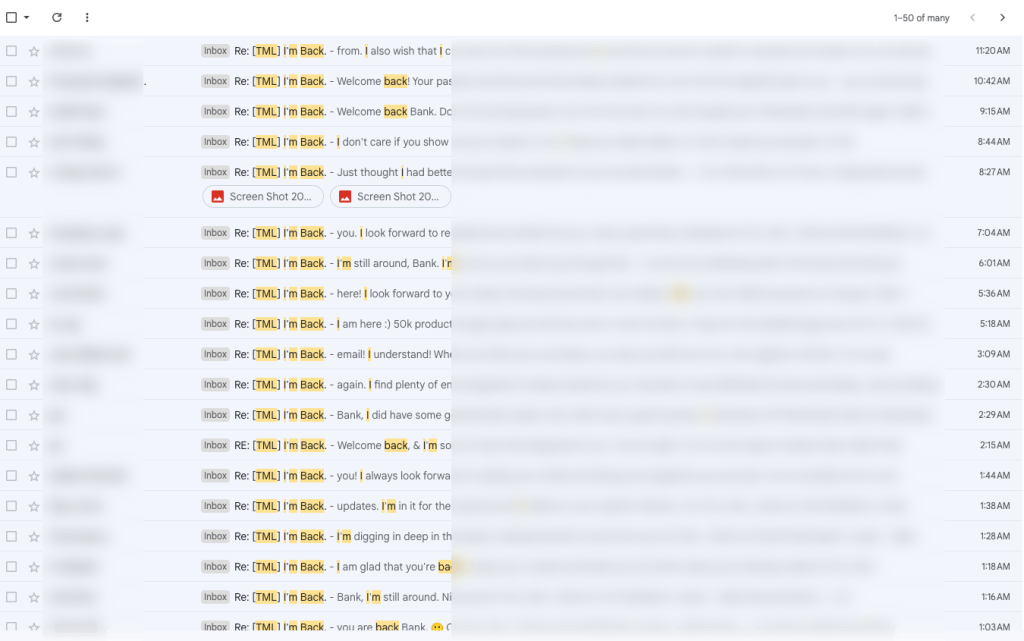The image size is (1024, 641).
Task: Star the email received at 2:30 AM
Action: click(x=34, y=385)
